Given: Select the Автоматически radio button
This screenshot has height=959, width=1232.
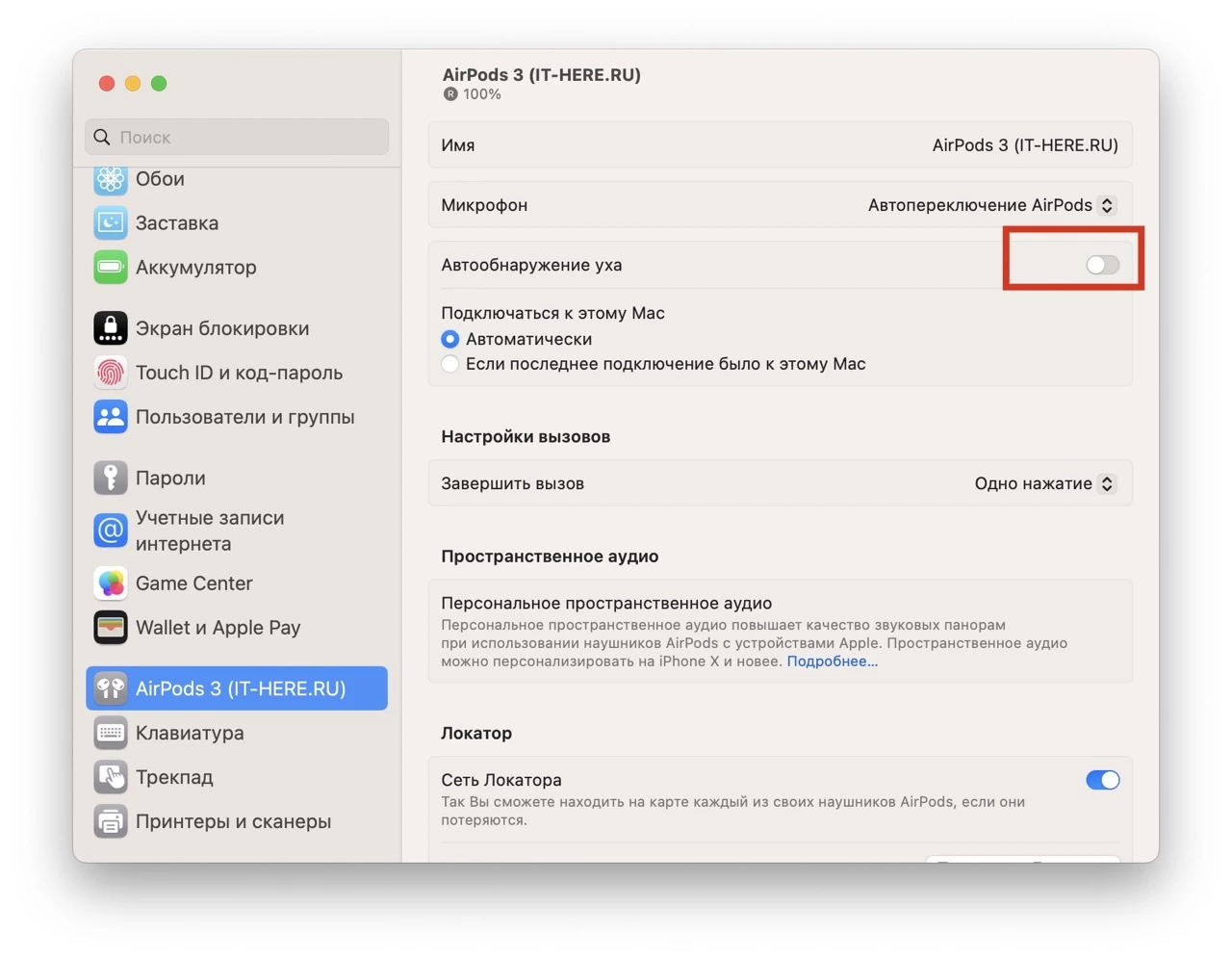Looking at the screenshot, I should click(x=450, y=339).
